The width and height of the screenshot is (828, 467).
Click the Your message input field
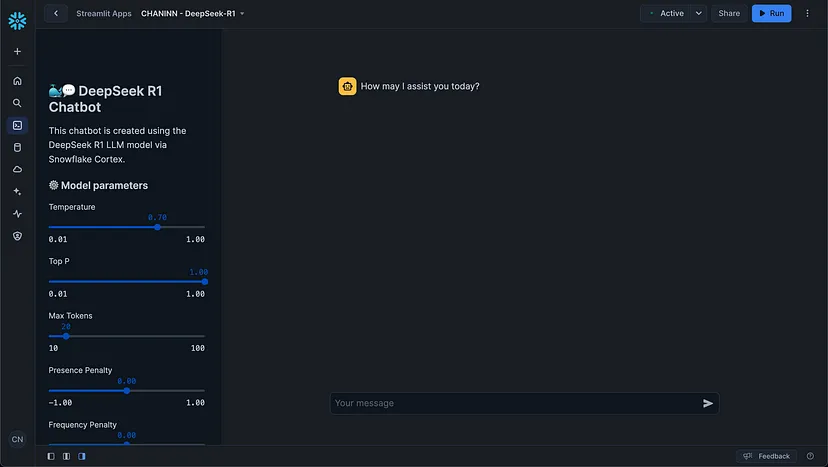[x=524, y=404]
